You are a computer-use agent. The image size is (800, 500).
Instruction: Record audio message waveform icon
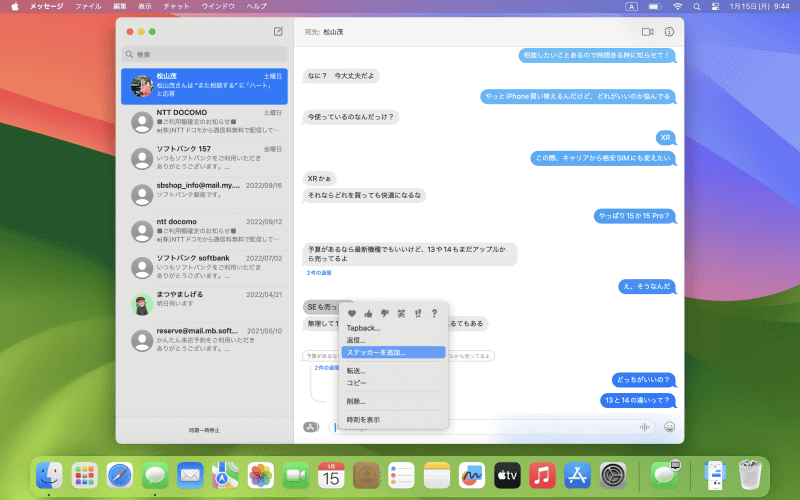(644, 427)
